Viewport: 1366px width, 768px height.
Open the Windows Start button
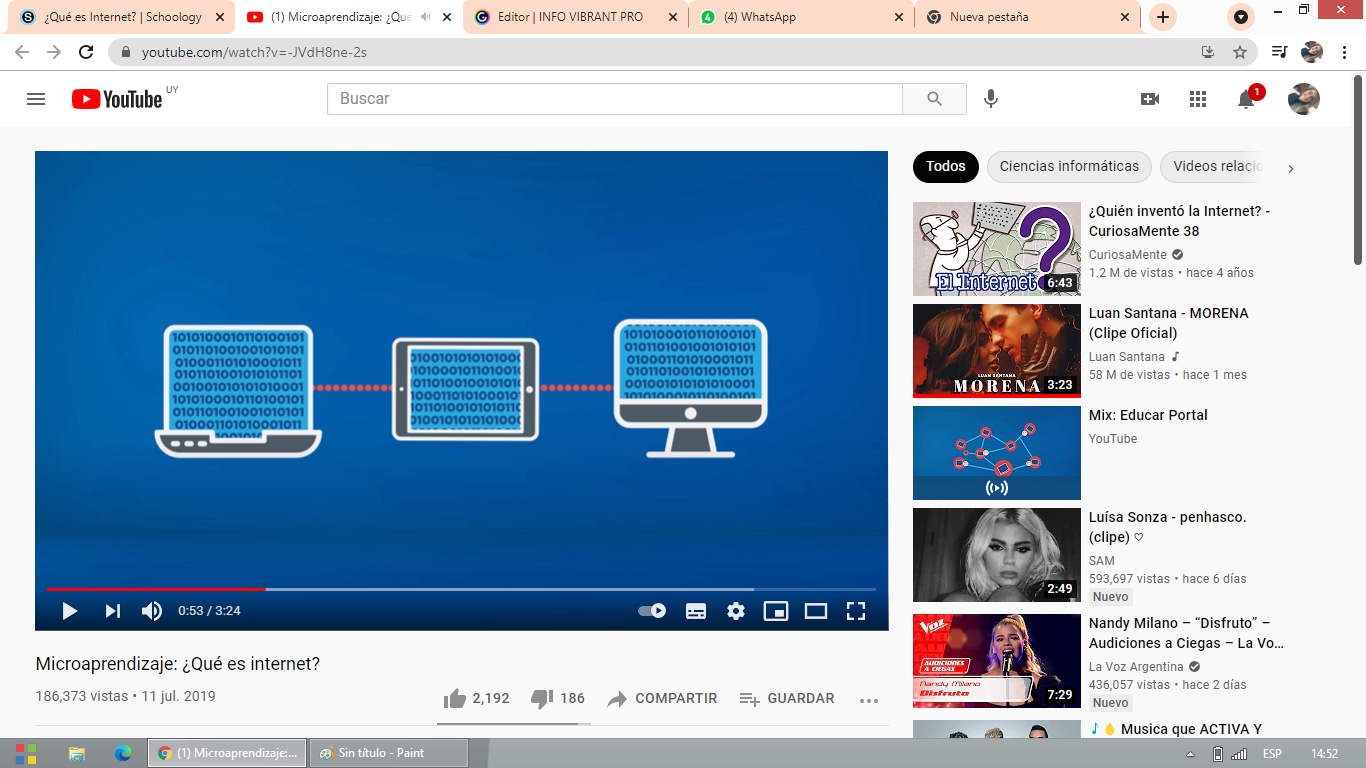(x=25, y=753)
